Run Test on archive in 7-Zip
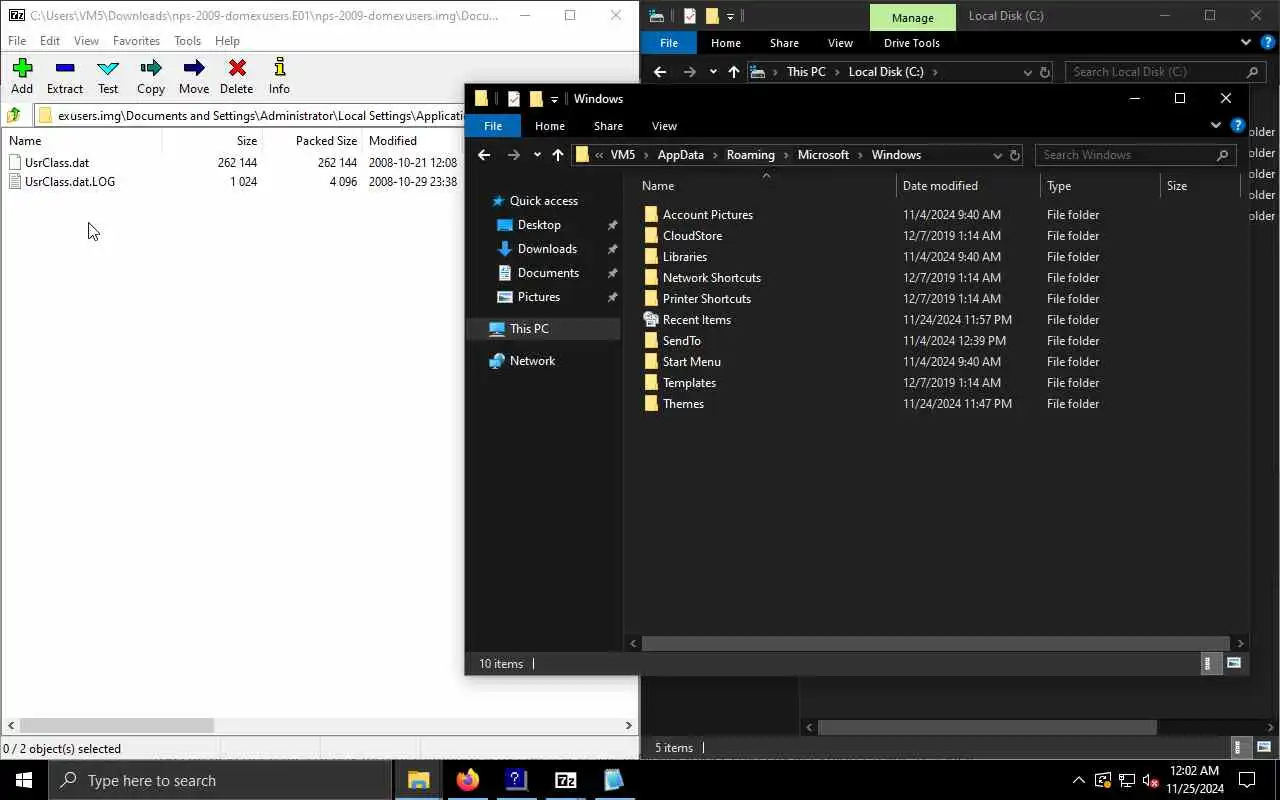This screenshot has height=800, width=1280. 108,76
